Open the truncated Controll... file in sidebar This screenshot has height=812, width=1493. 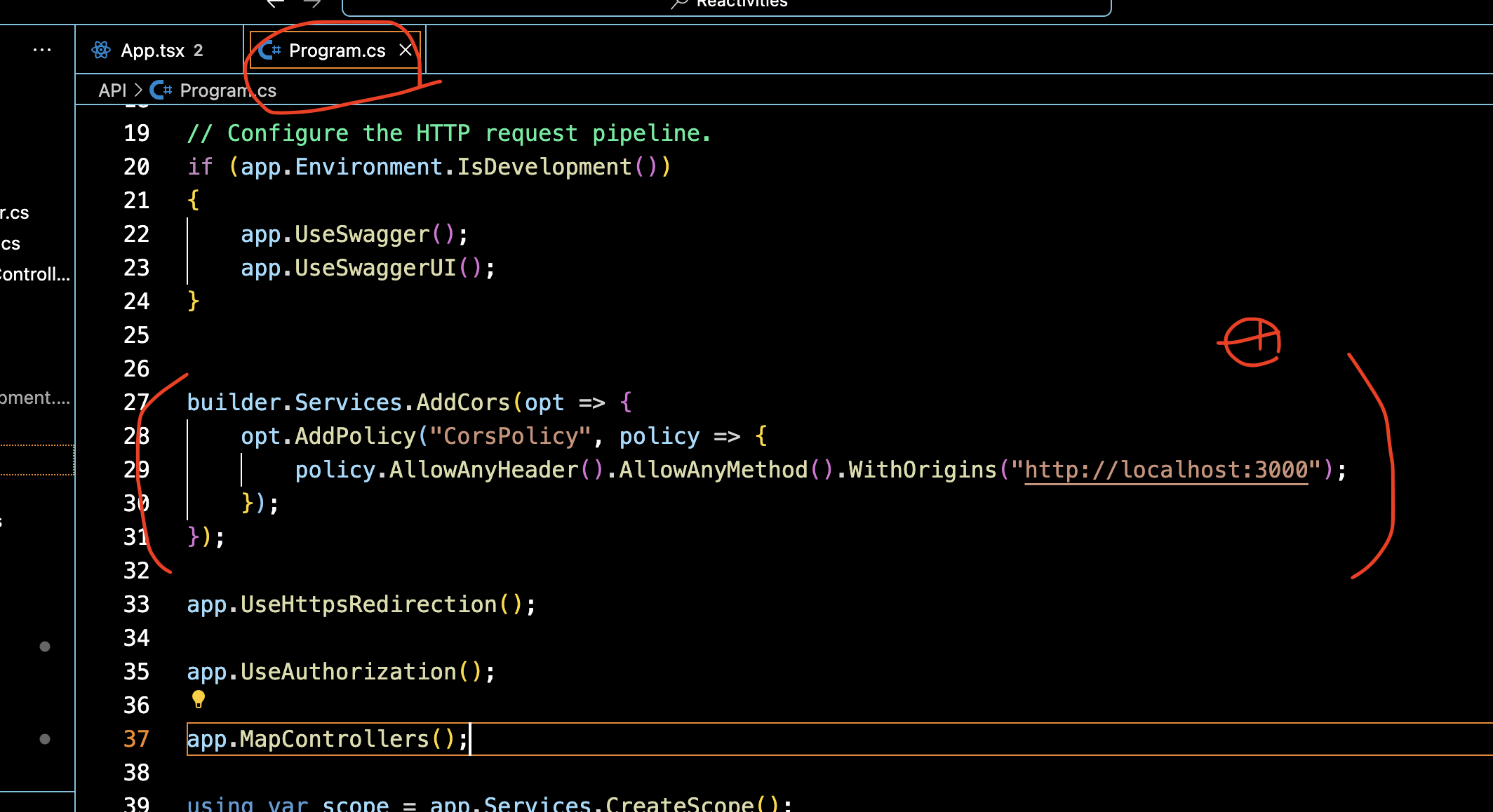pyautogui.click(x=35, y=274)
